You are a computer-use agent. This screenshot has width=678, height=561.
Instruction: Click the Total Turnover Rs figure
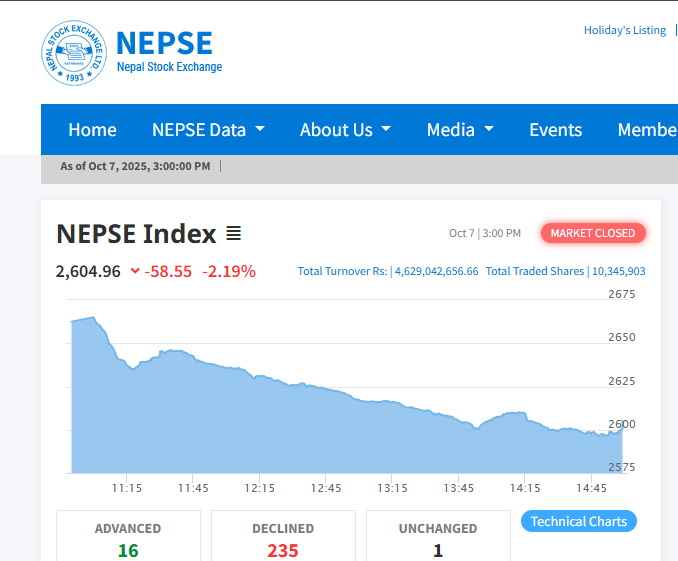(435, 271)
